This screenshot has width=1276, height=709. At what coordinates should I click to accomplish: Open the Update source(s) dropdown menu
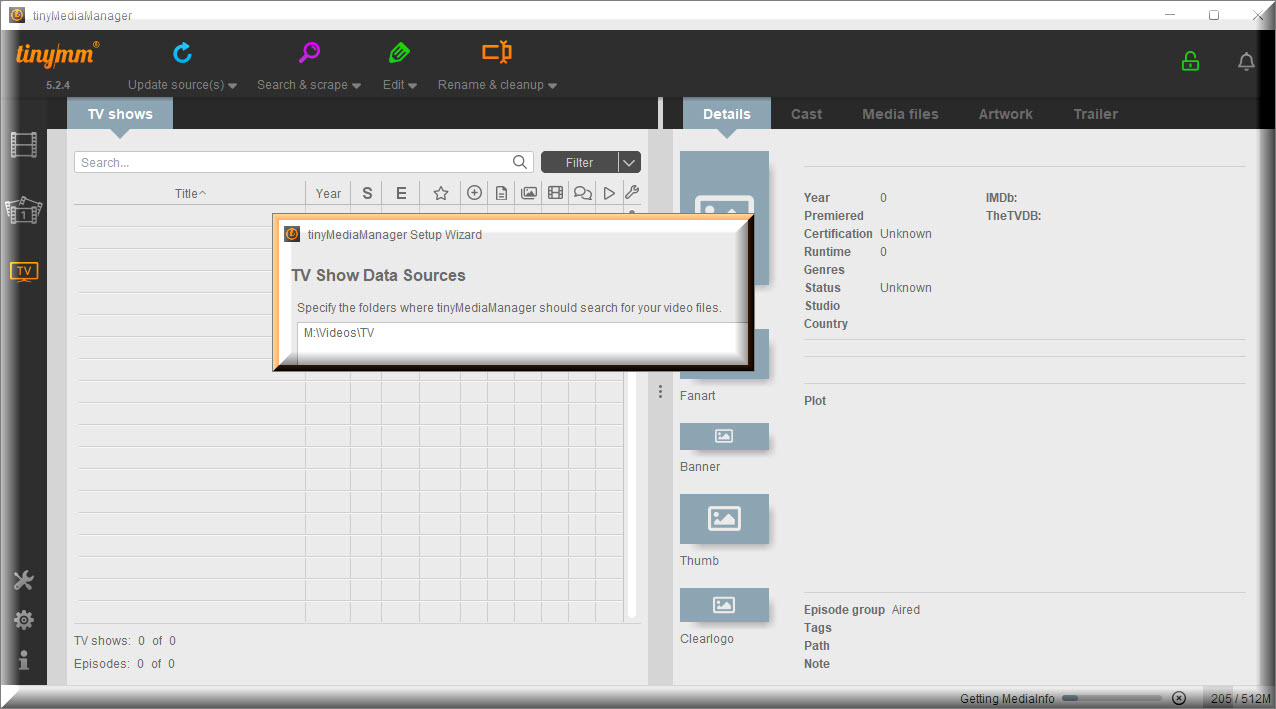click(x=183, y=85)
